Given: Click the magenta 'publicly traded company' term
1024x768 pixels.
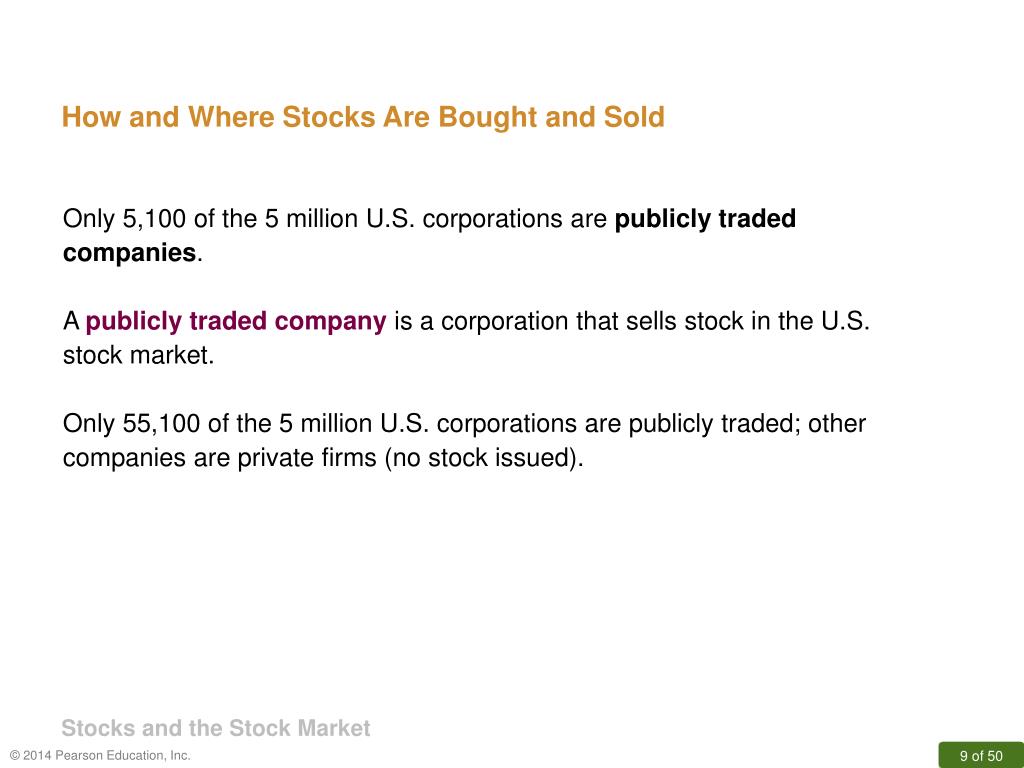Looking at the screenshot, I should pos(236,321).
